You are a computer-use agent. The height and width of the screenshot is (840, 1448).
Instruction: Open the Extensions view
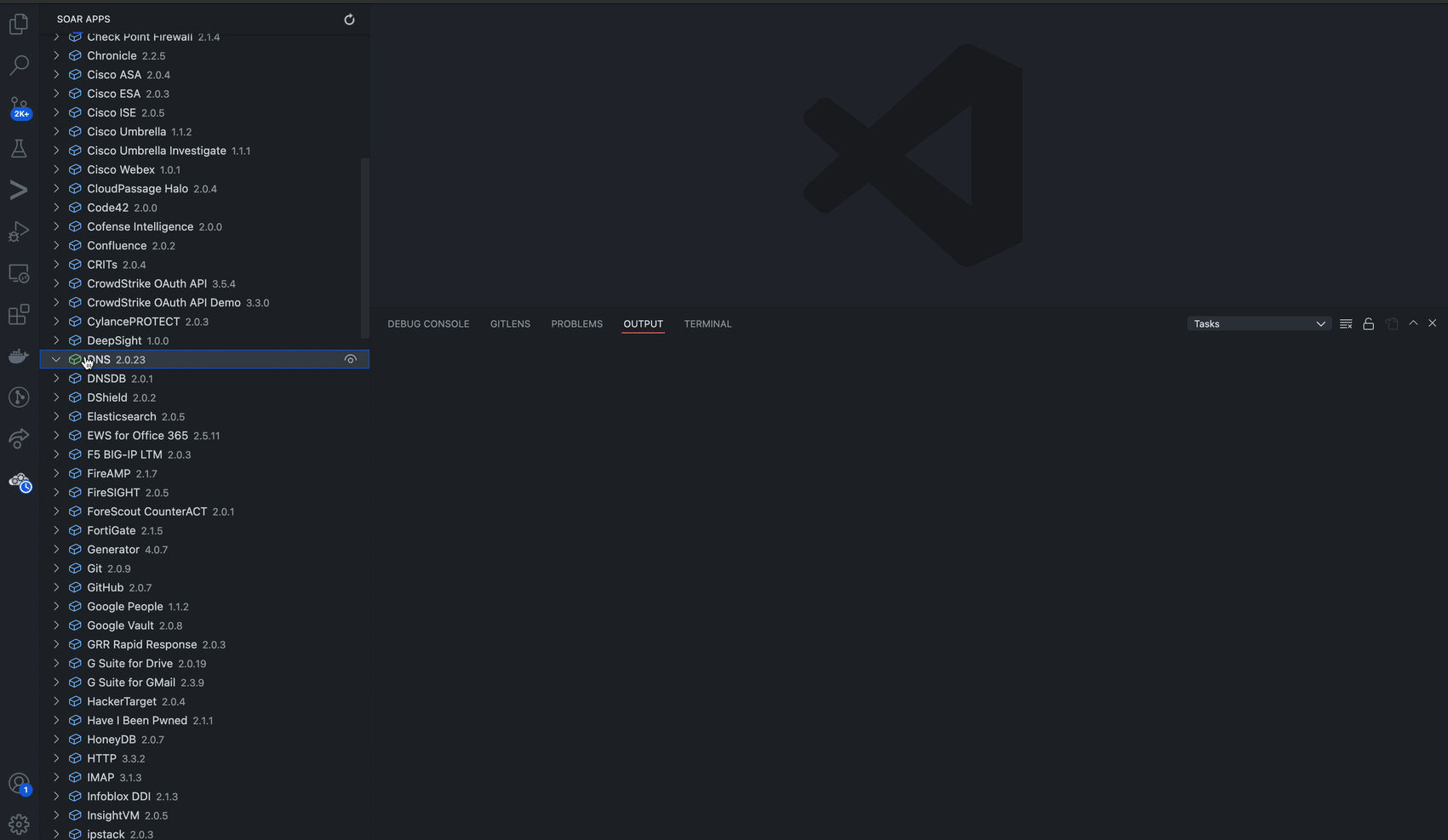(19, 315)
